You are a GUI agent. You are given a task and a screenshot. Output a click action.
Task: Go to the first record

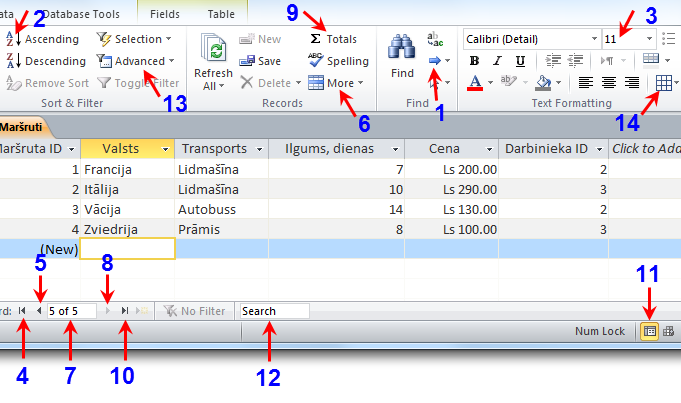tap(22, 311)
